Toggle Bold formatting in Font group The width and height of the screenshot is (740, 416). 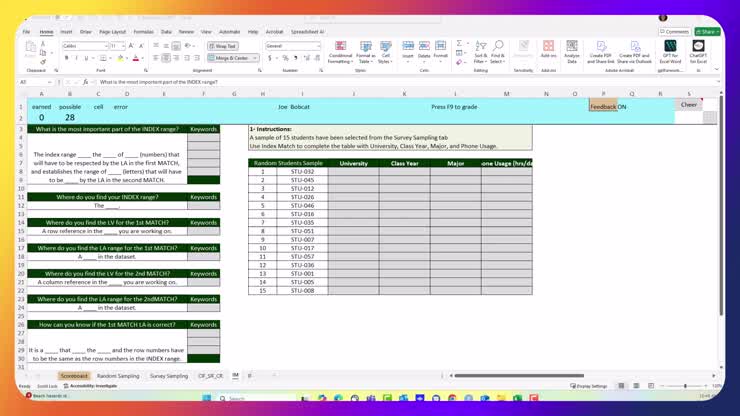pos(67,58)
